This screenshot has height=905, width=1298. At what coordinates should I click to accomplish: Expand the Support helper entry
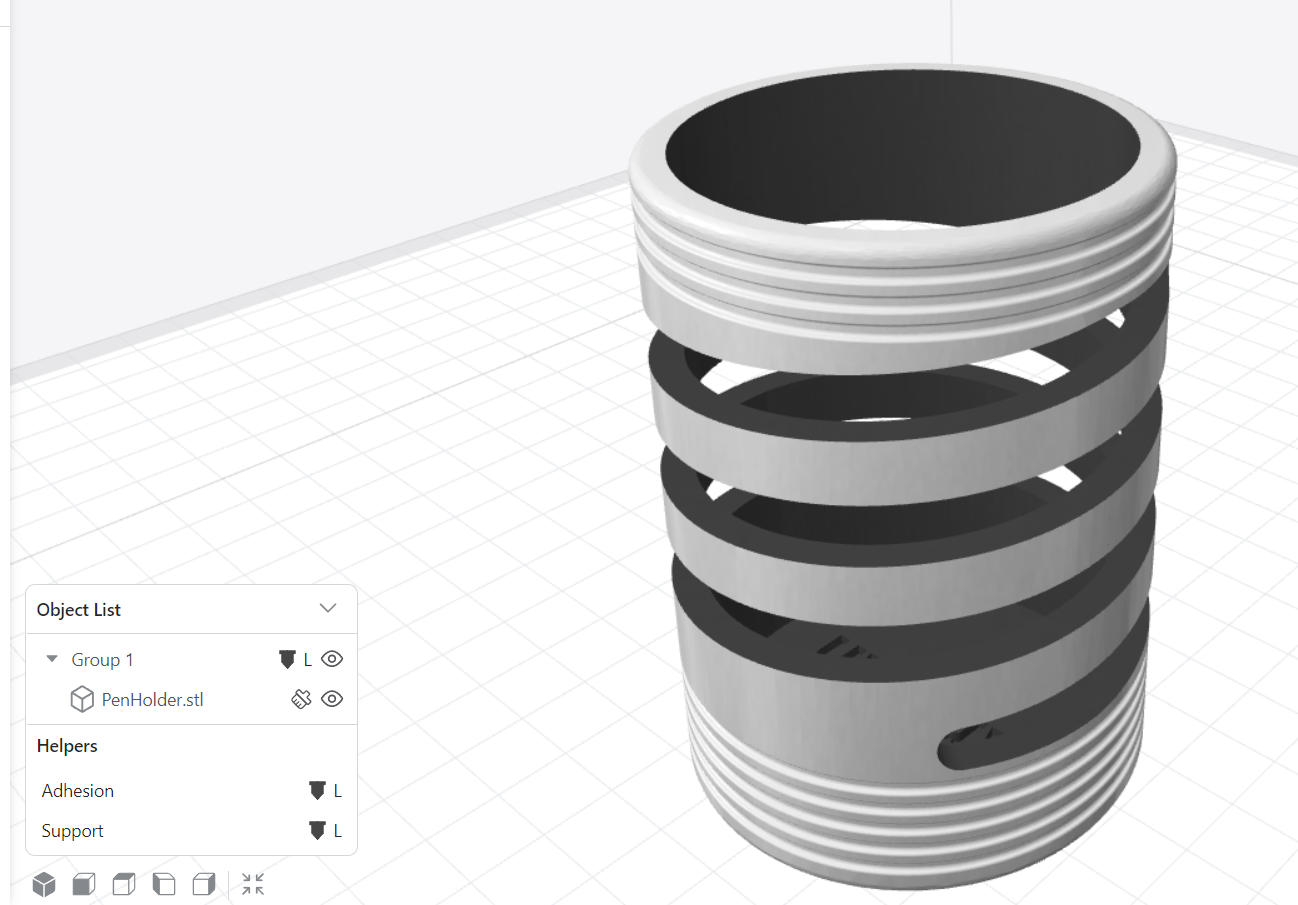[x=72, y=830]
